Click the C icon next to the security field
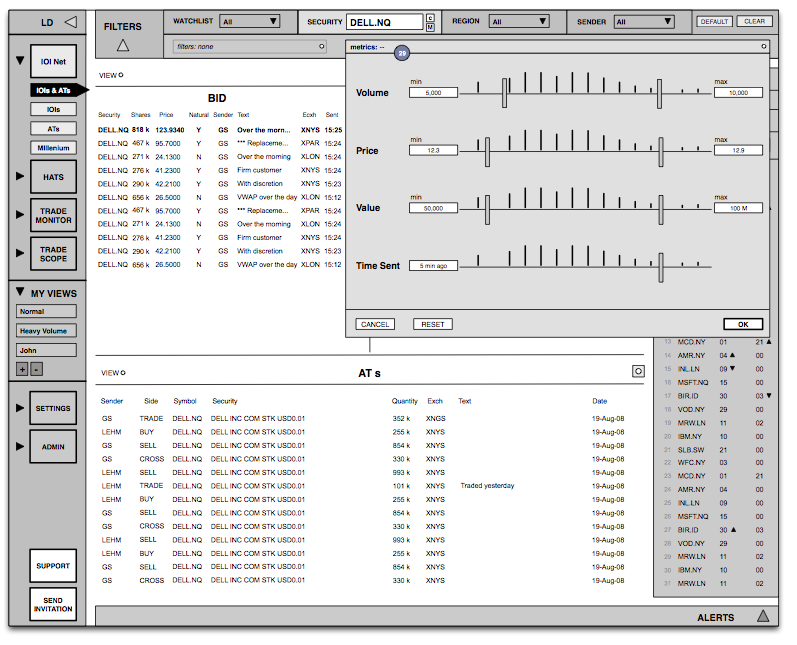Image resolution: width=797 pixels, height=645 pixels. point(431,18)
